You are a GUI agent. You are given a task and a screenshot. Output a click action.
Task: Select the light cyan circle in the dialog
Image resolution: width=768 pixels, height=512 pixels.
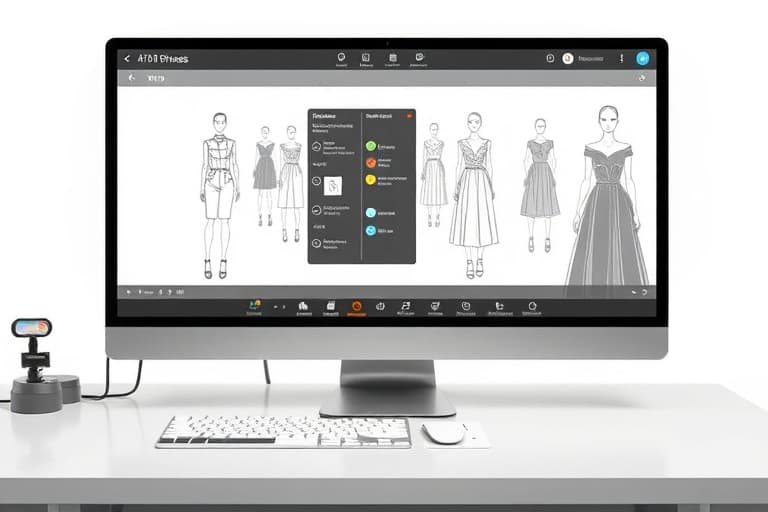[371, 213]
